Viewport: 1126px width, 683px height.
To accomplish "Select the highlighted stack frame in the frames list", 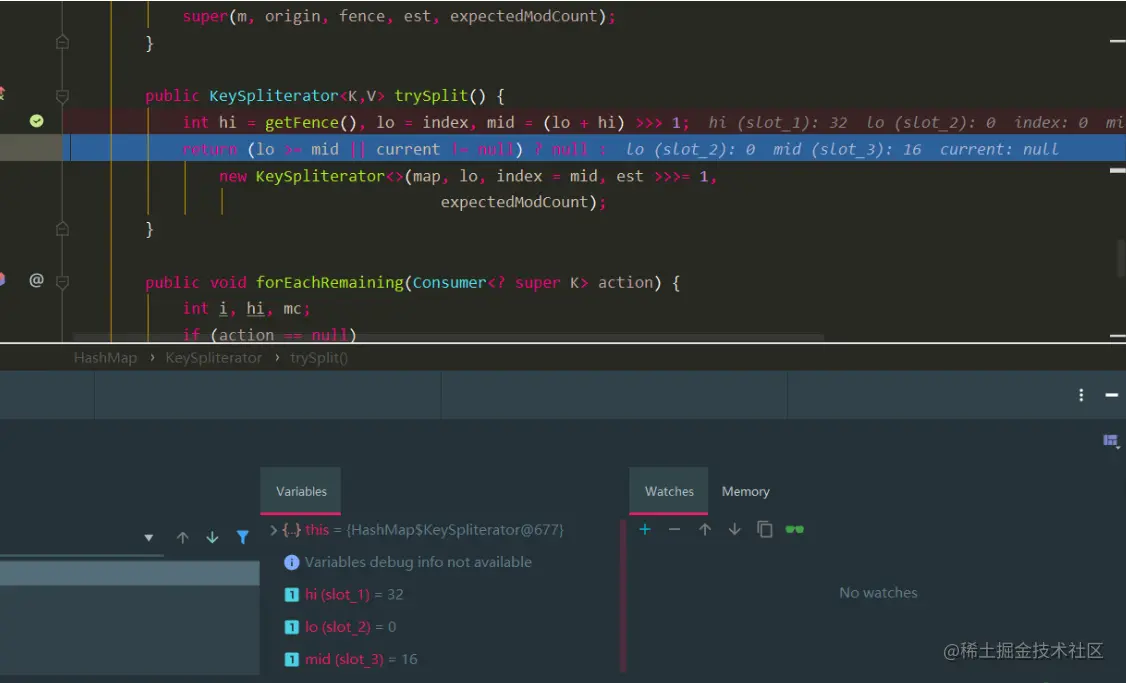I will 129,573.
